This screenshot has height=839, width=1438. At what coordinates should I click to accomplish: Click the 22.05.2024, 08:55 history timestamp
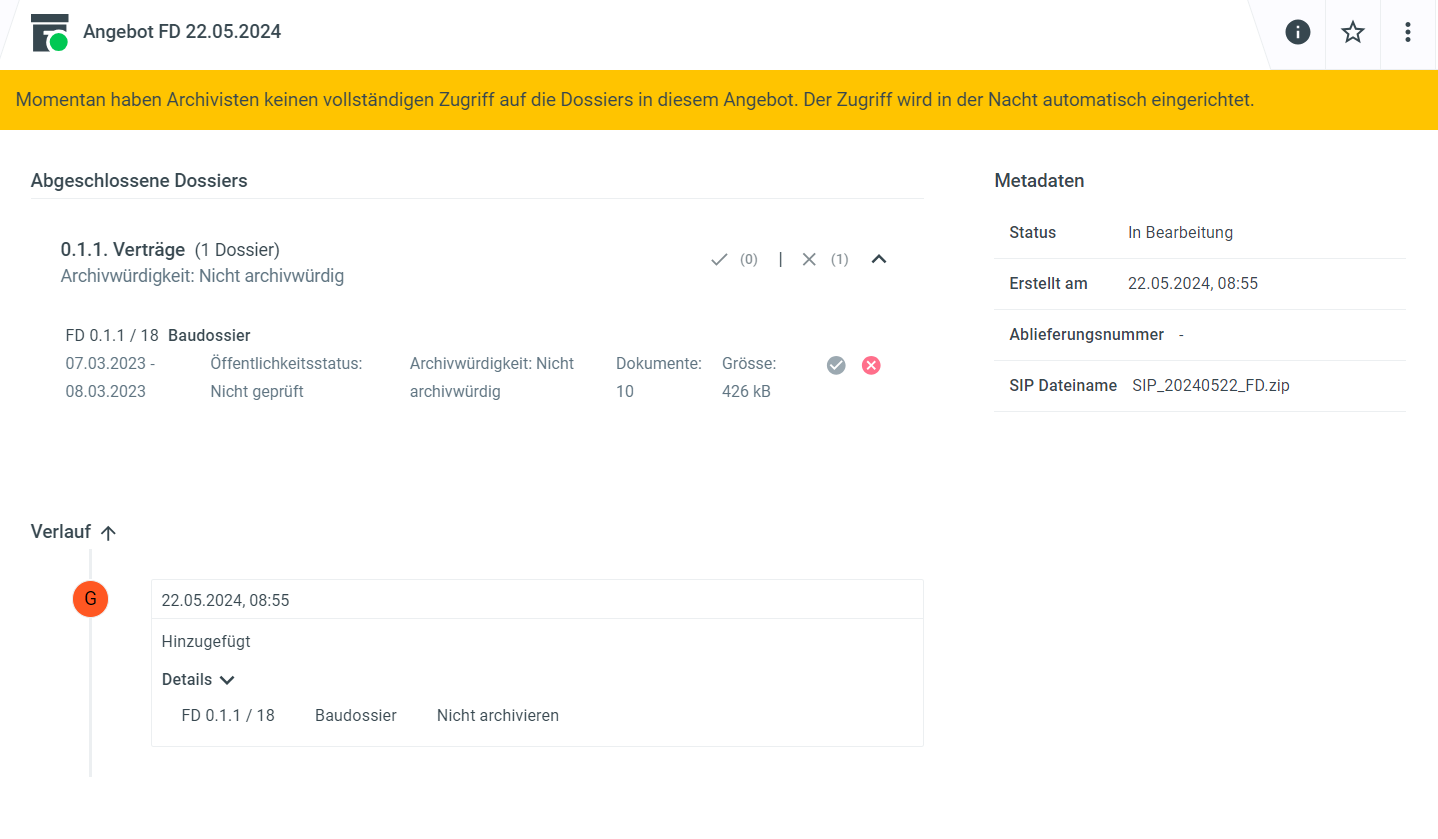225,600
